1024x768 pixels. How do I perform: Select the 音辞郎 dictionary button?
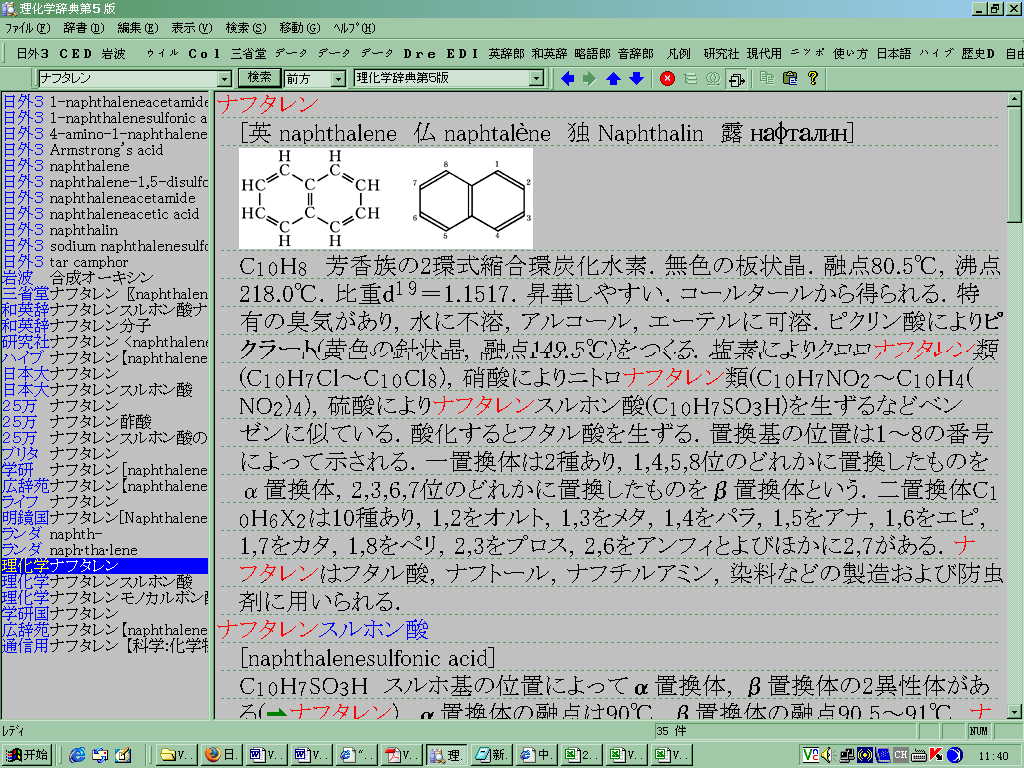[x=635, y=54]
